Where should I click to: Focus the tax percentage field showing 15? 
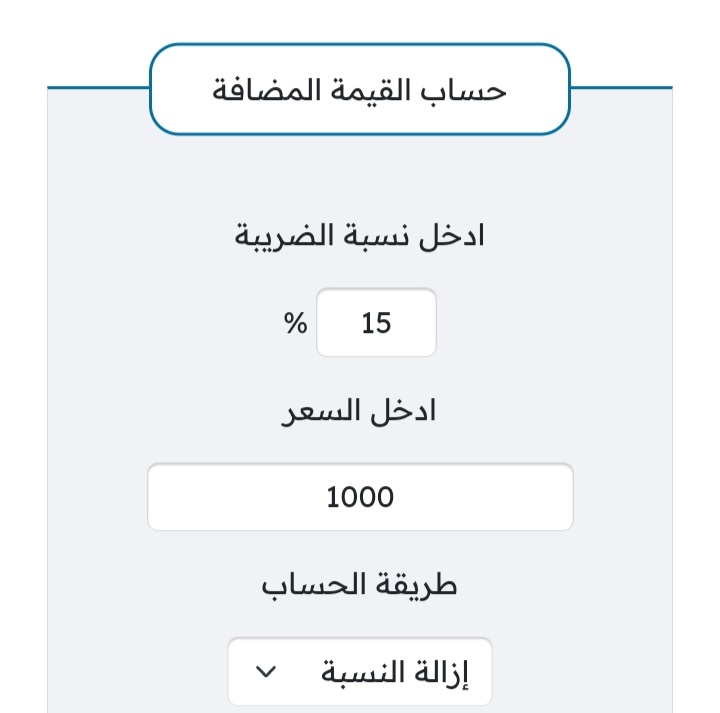pos(376,322)
